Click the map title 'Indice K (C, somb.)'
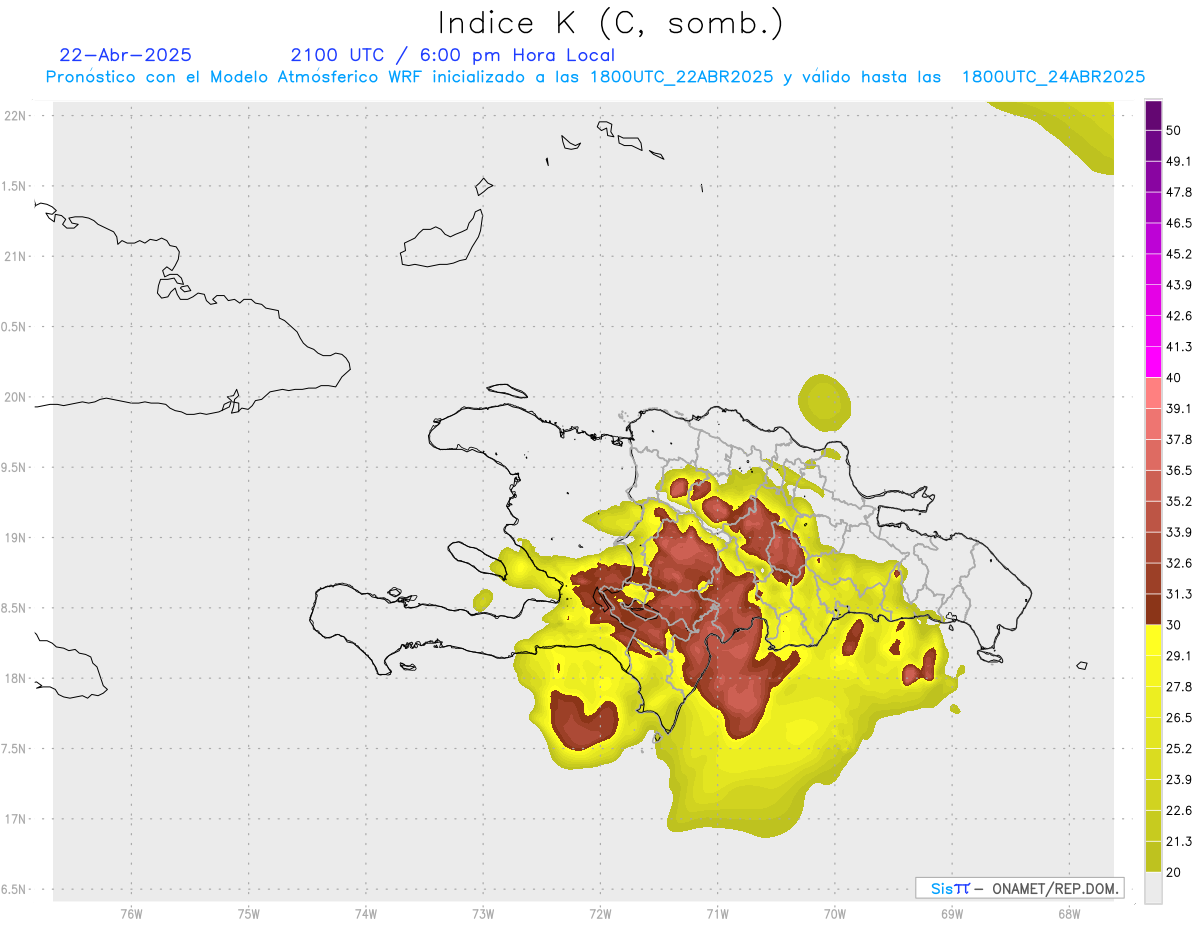The height and width of the screenshot is (927, 1200). (610, 23)
